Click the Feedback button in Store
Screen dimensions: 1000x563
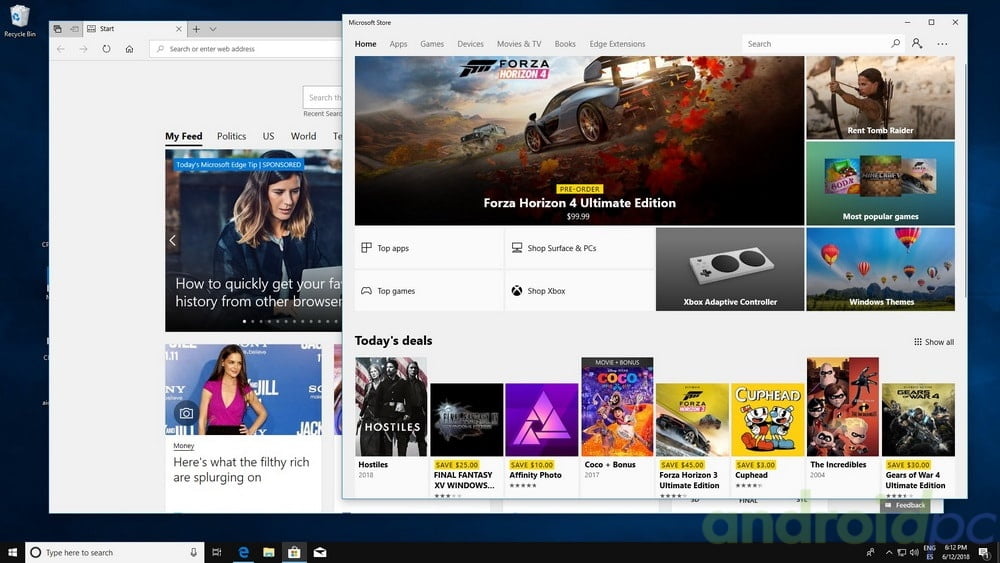click(x=905, y=505)
